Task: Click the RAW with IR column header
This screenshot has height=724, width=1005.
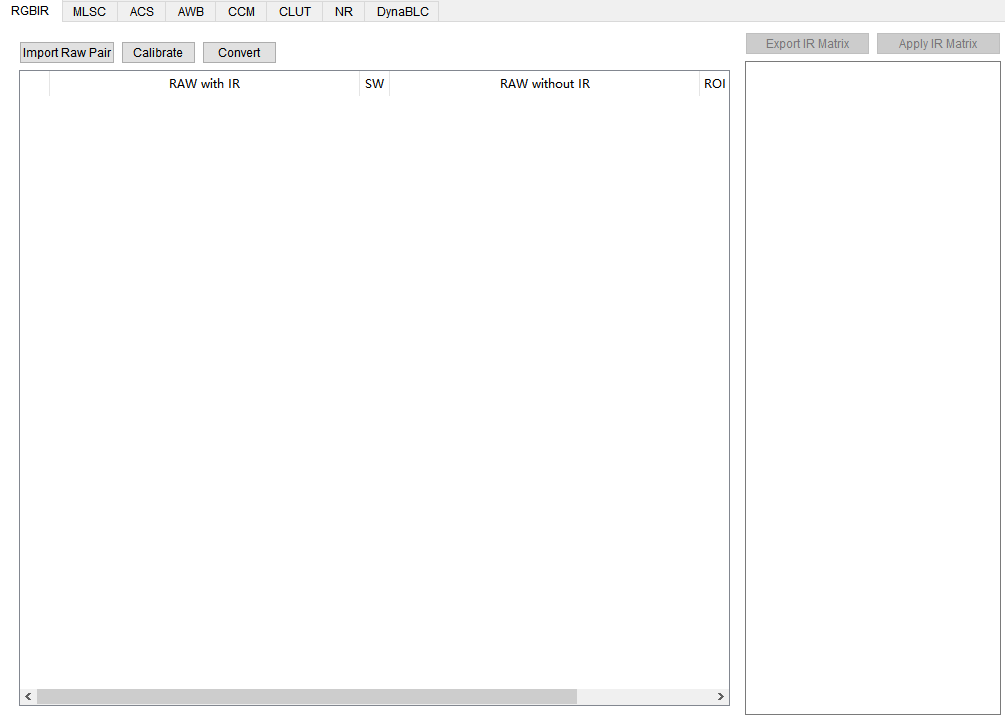Action: coord(204,84)
